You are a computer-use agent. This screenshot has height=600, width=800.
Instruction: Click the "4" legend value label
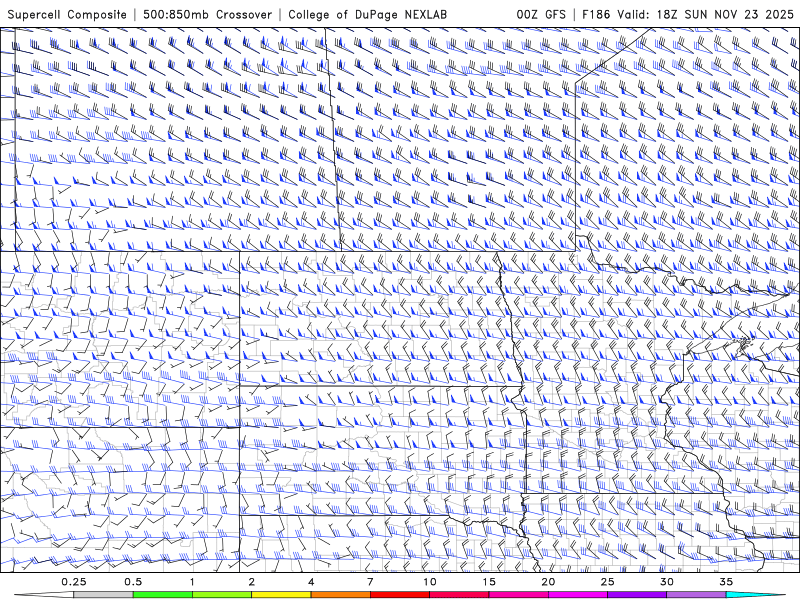point(311,582)
